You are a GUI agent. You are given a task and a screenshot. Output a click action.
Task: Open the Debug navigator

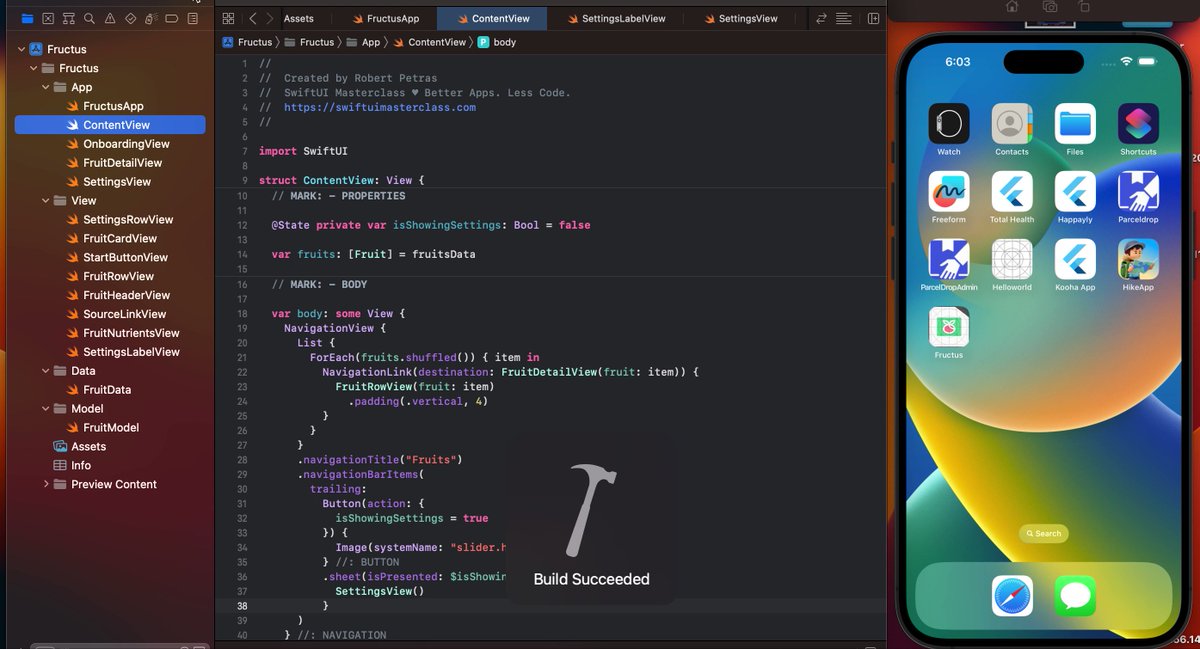point(152,18)
